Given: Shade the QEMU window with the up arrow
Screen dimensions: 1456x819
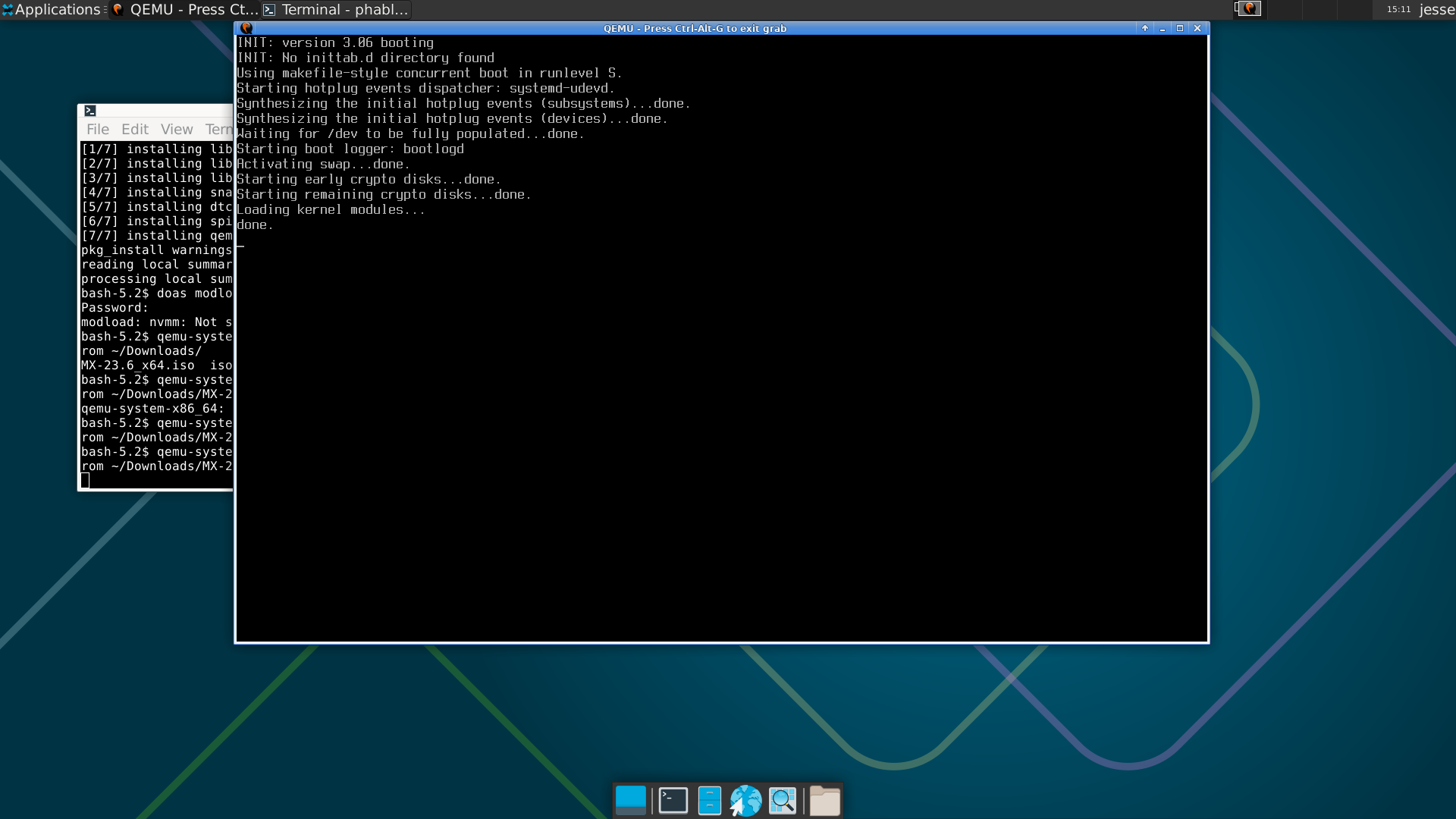Looking at the screenshot, I should click(x=1145, y=28).
